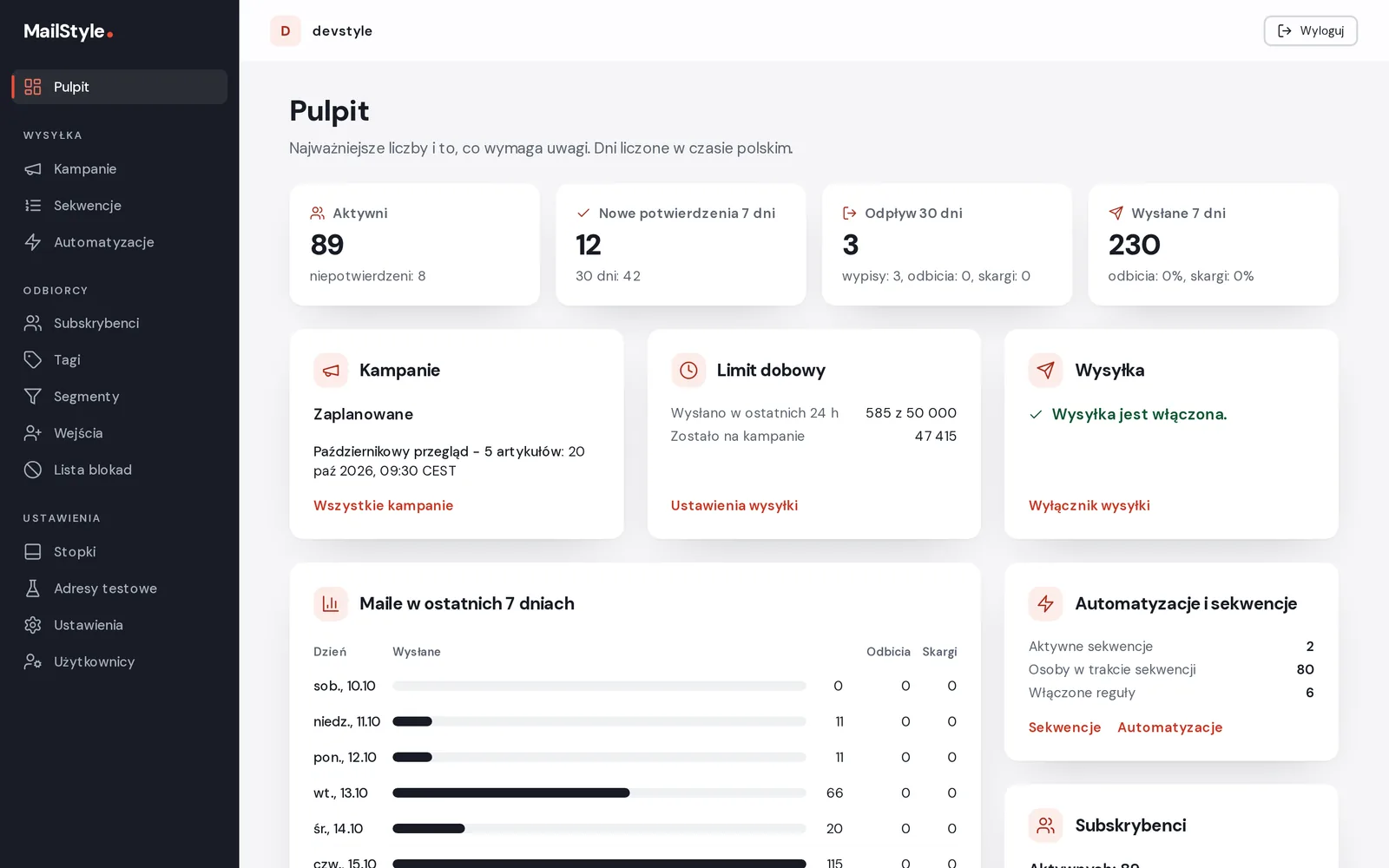Click the Aktywni 89 stat card
This screenshot has width=1389, height=868.
click(415, 245)
